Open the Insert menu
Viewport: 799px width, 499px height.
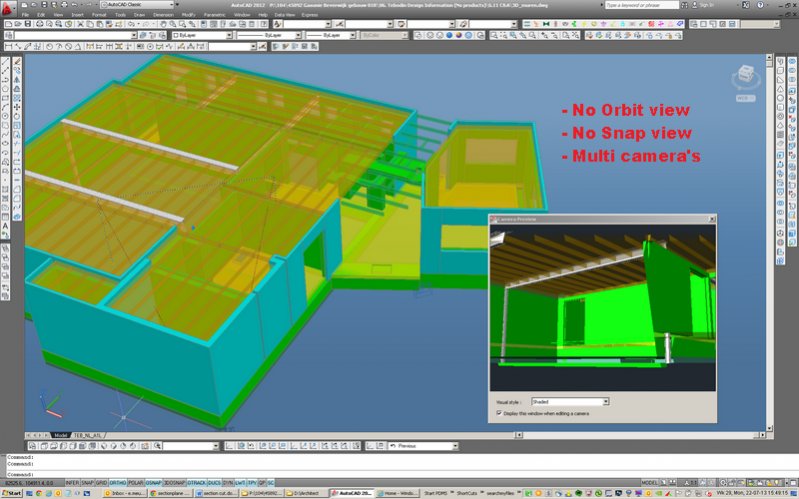(77, 15)
